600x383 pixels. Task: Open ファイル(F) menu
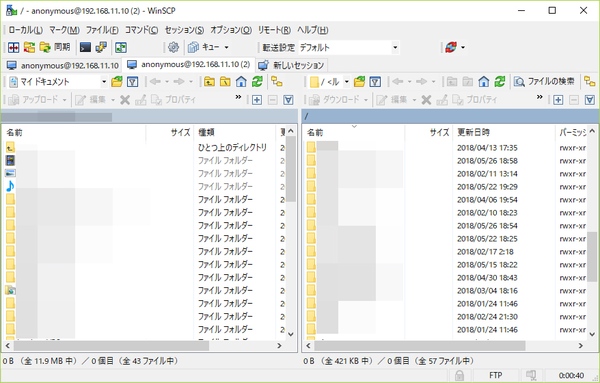102,30
